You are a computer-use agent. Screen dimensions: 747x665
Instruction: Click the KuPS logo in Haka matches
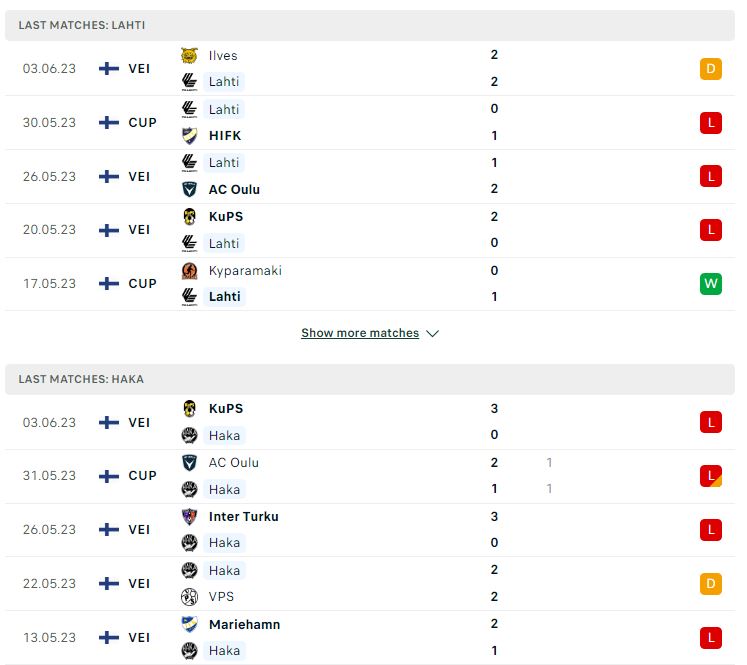[190, 409]
